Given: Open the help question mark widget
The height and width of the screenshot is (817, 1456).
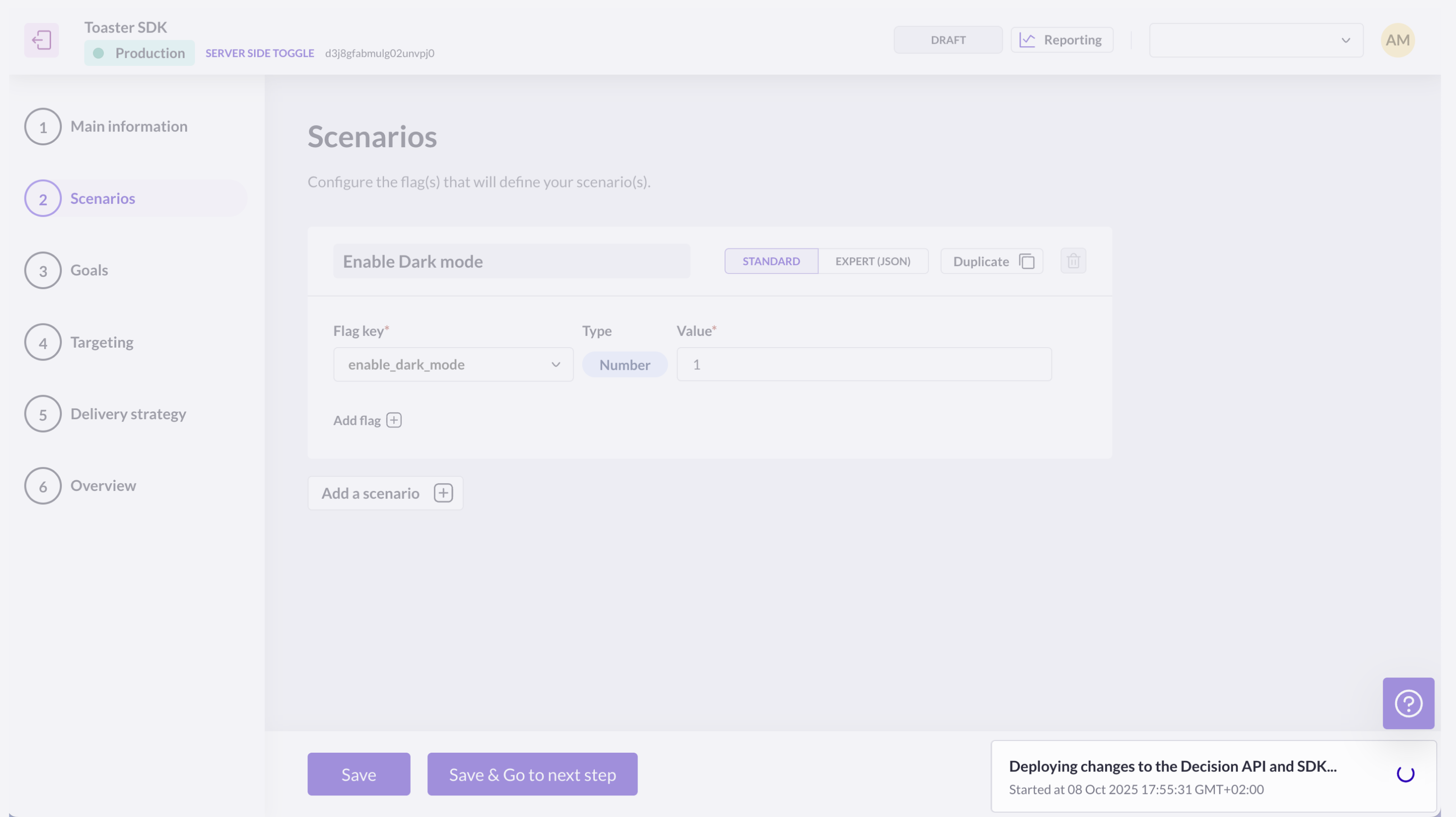Looking at the screenshot, I should (x=1408, y=704).
